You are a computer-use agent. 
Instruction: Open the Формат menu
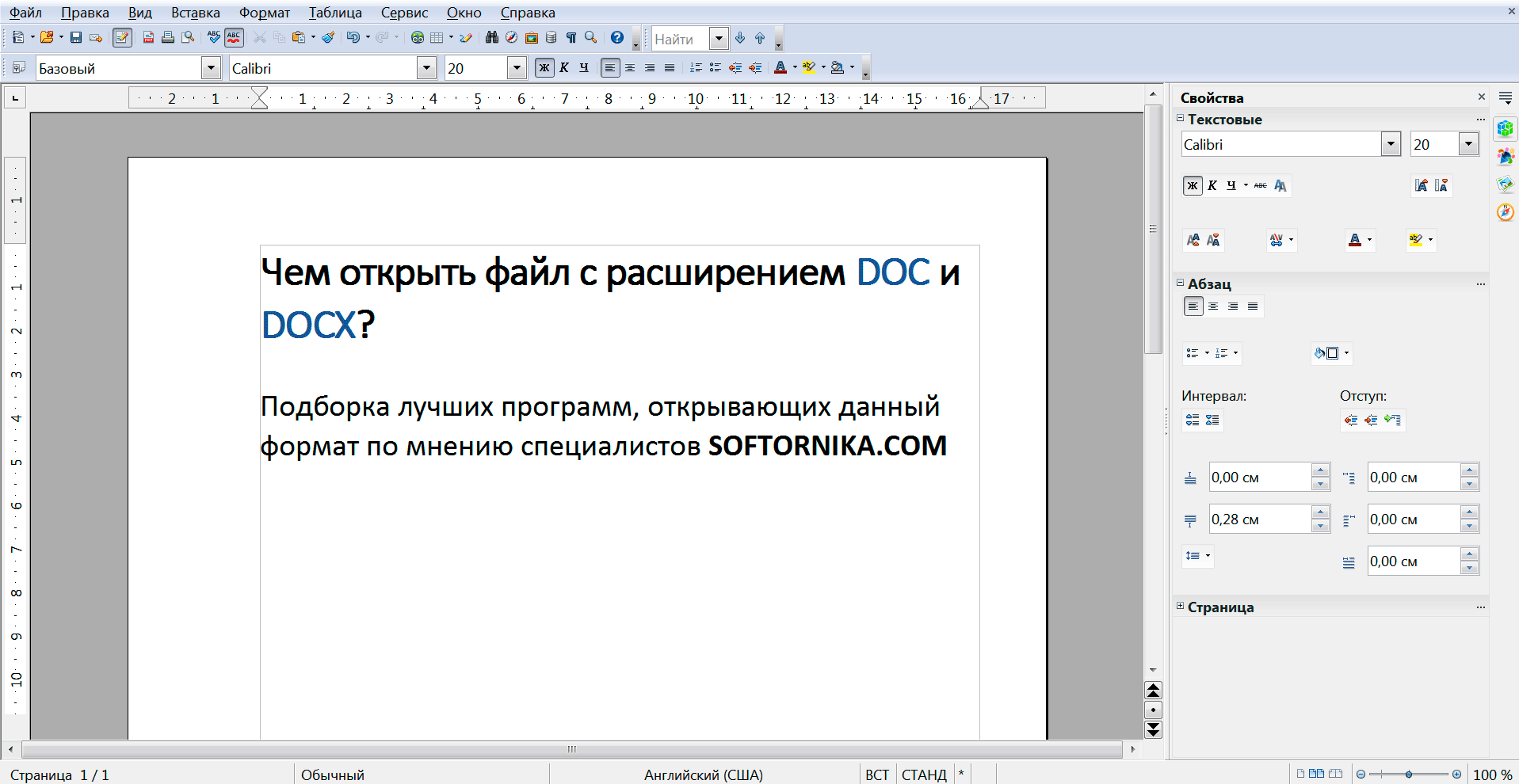(265, 13)
